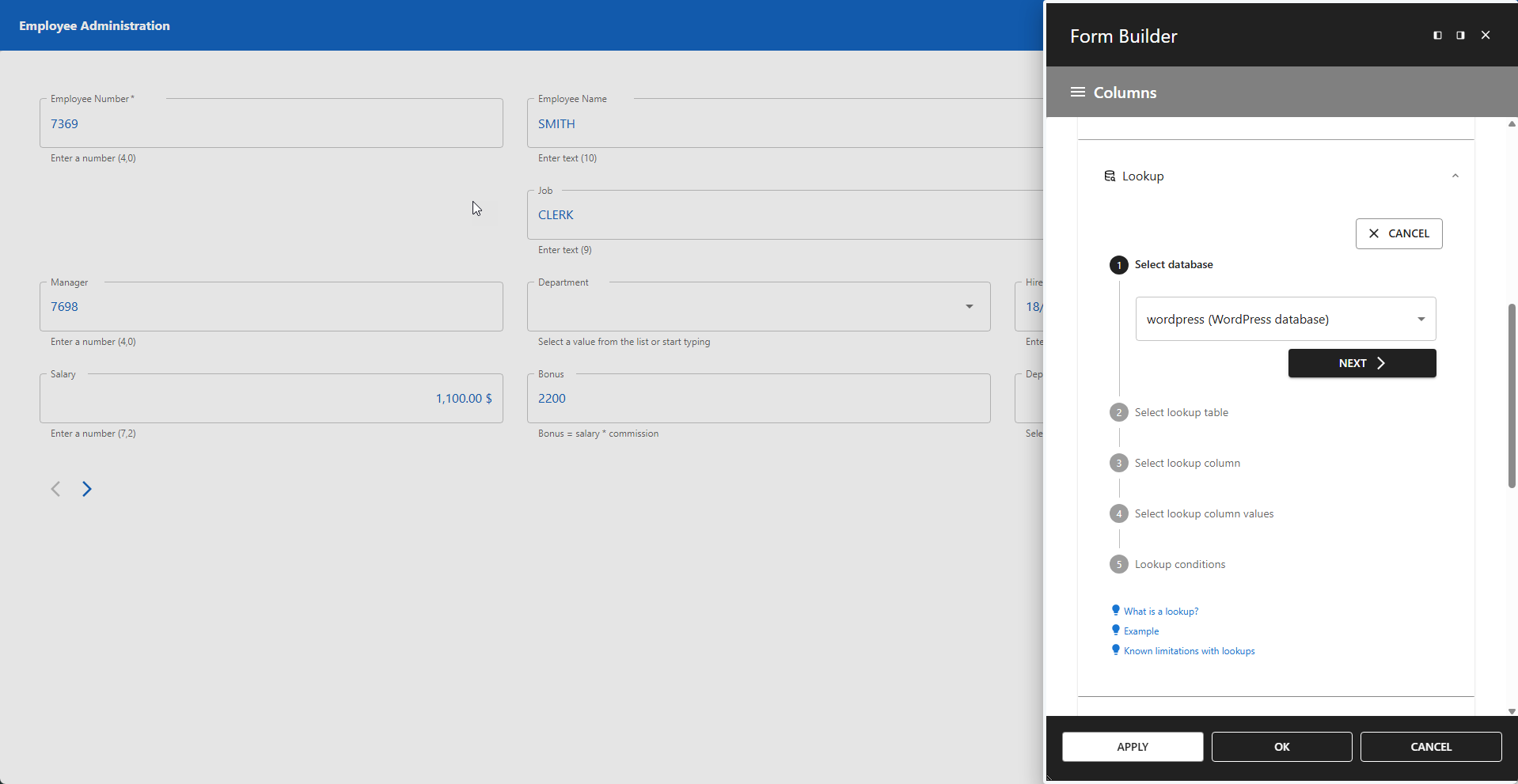
Task: Open the Example link
Action: pyautogui.click(x=1141, y=631)
